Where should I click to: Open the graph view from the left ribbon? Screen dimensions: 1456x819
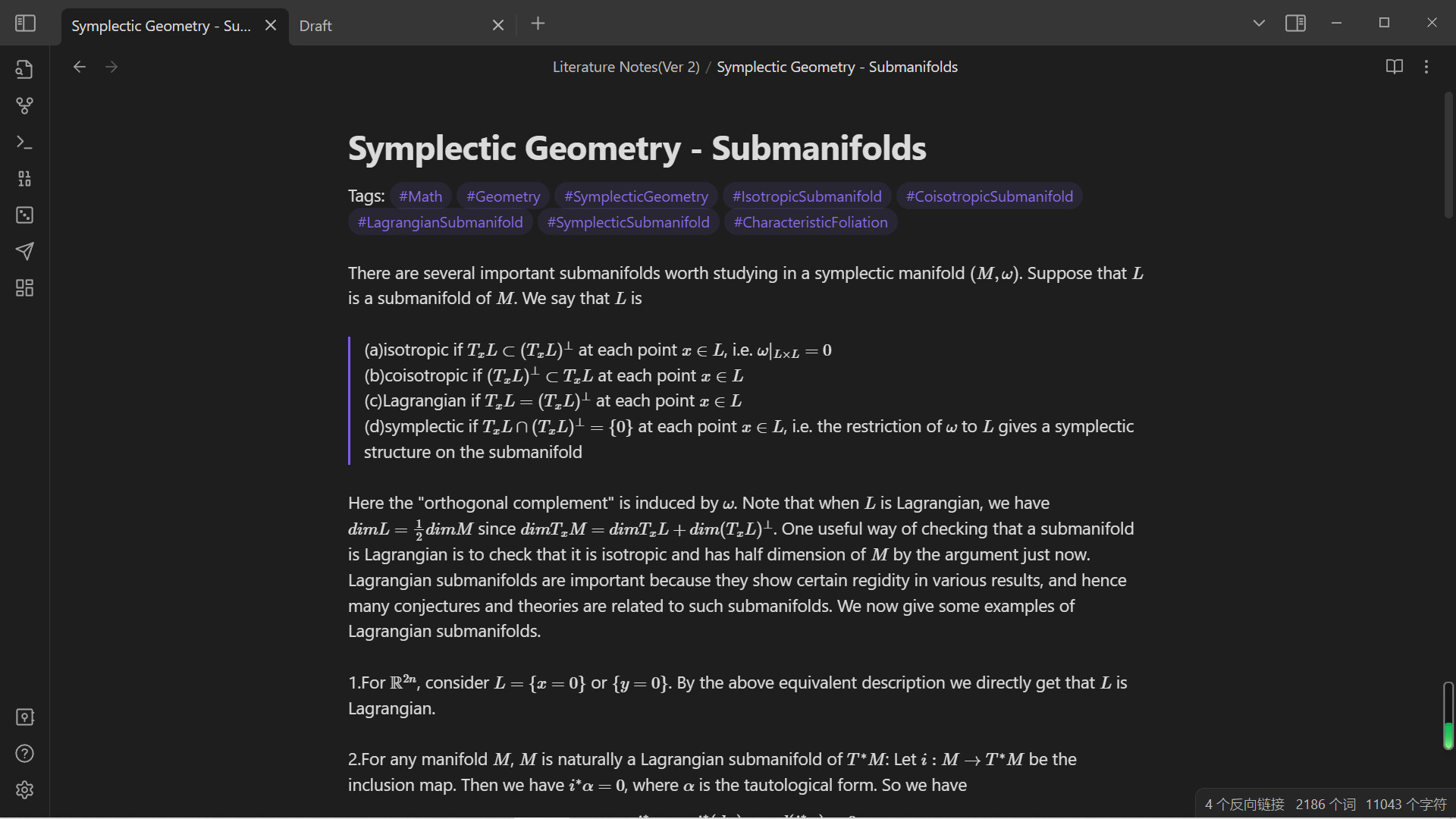click(x=25, y=105)
